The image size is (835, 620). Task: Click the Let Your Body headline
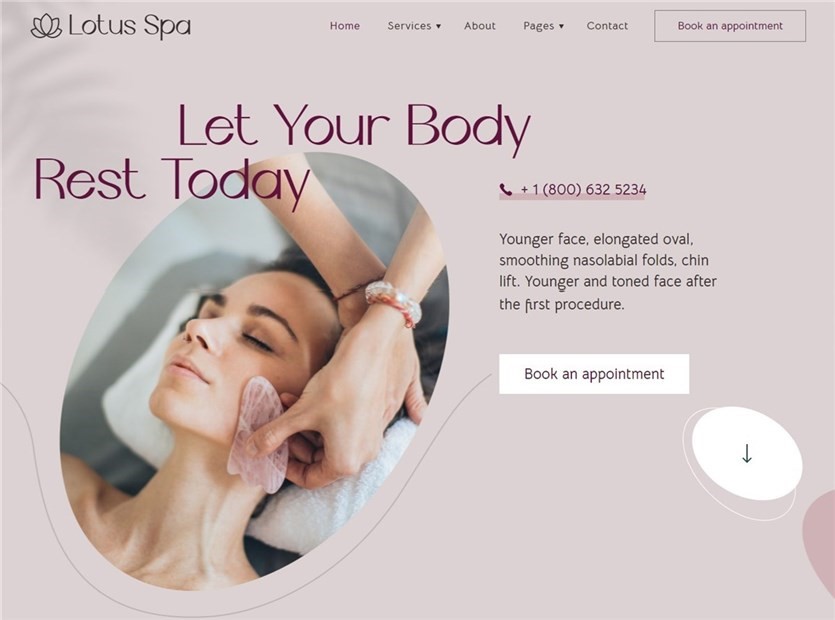coord(354,127)
